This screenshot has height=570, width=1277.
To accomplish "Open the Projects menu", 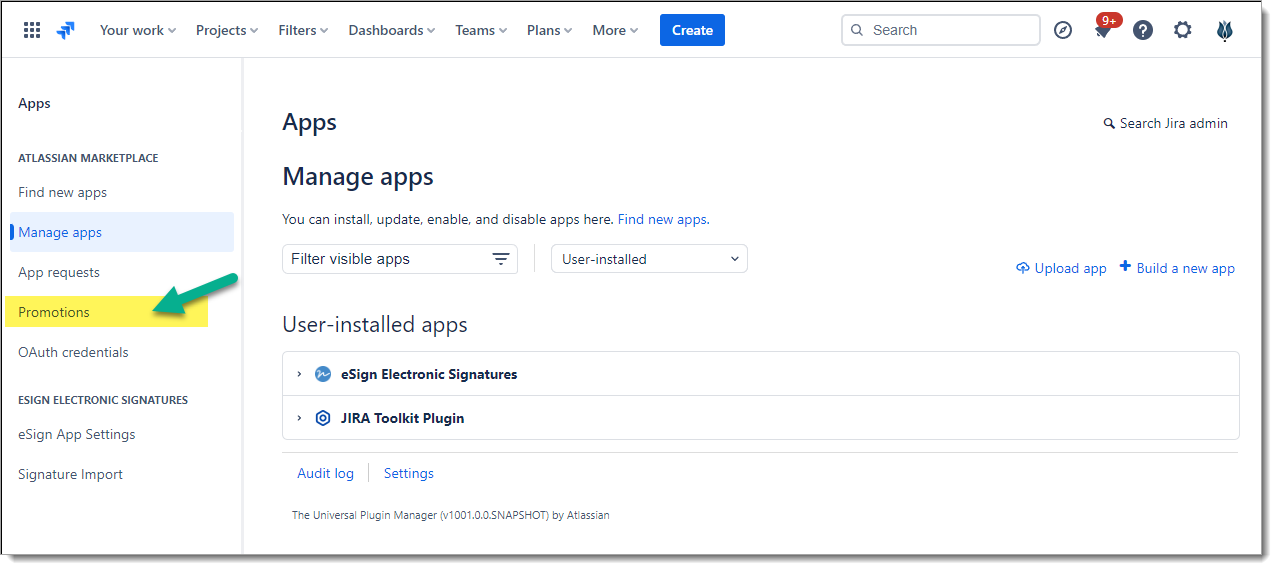I will (226, 30).
